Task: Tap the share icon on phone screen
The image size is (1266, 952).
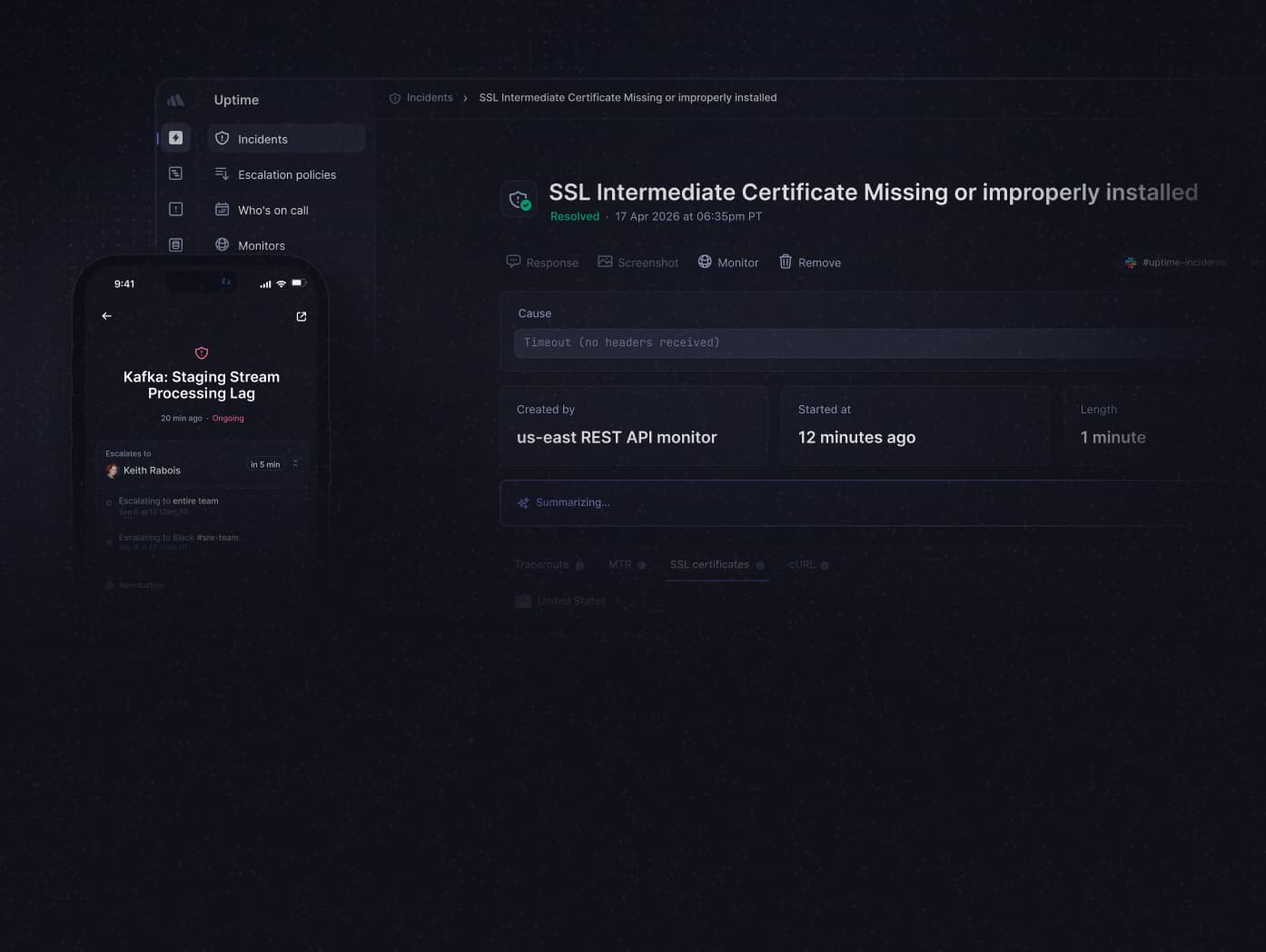Action: point(302,316)
